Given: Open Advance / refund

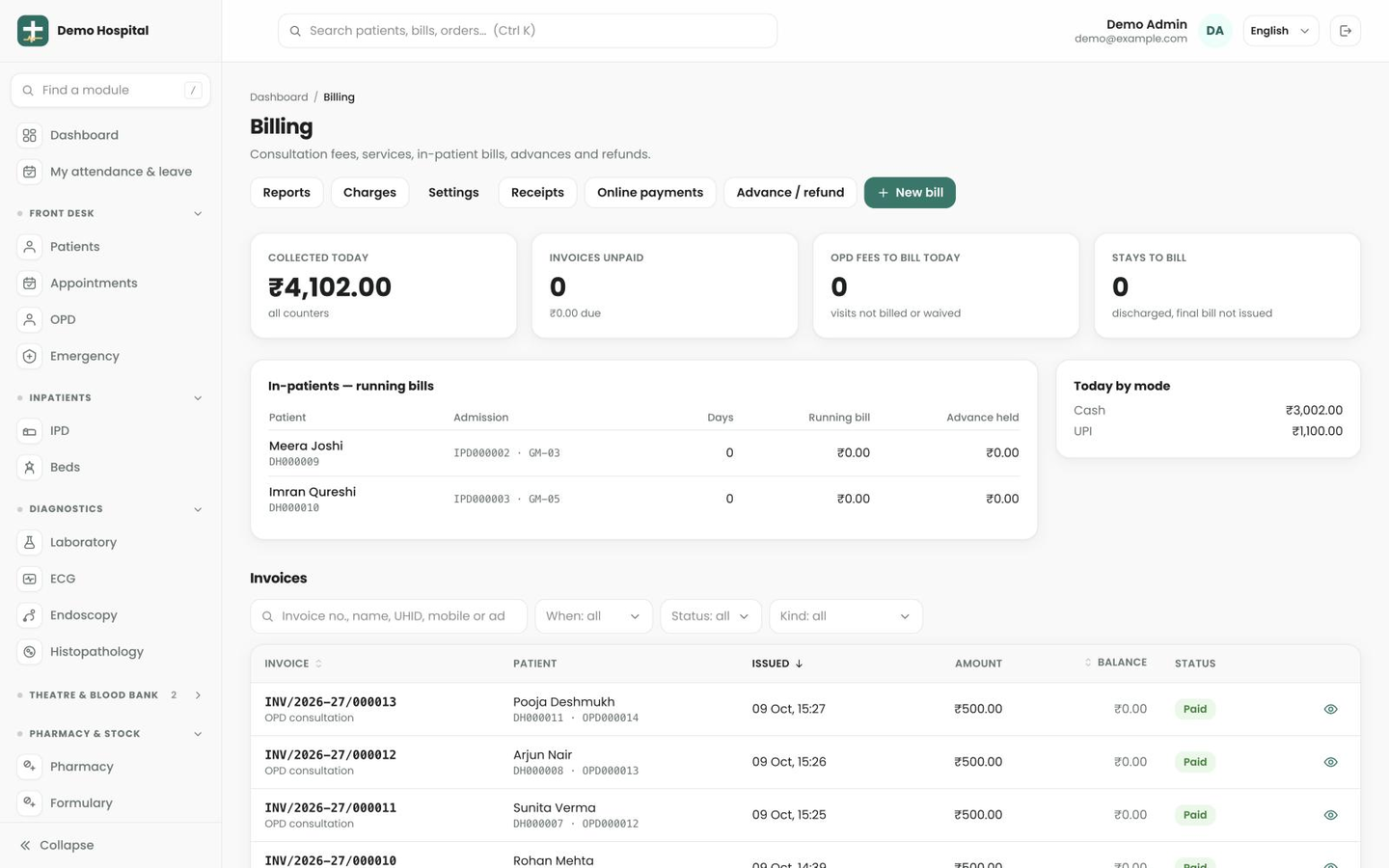Looking at the screenshot, I should [790, 193].
